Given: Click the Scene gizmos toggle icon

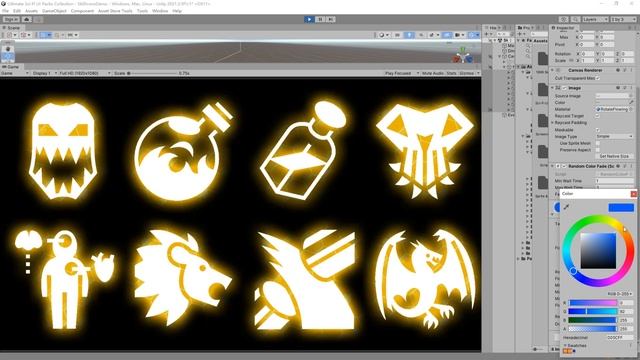Looking at the screenshot, I should (x=473, y=35).
